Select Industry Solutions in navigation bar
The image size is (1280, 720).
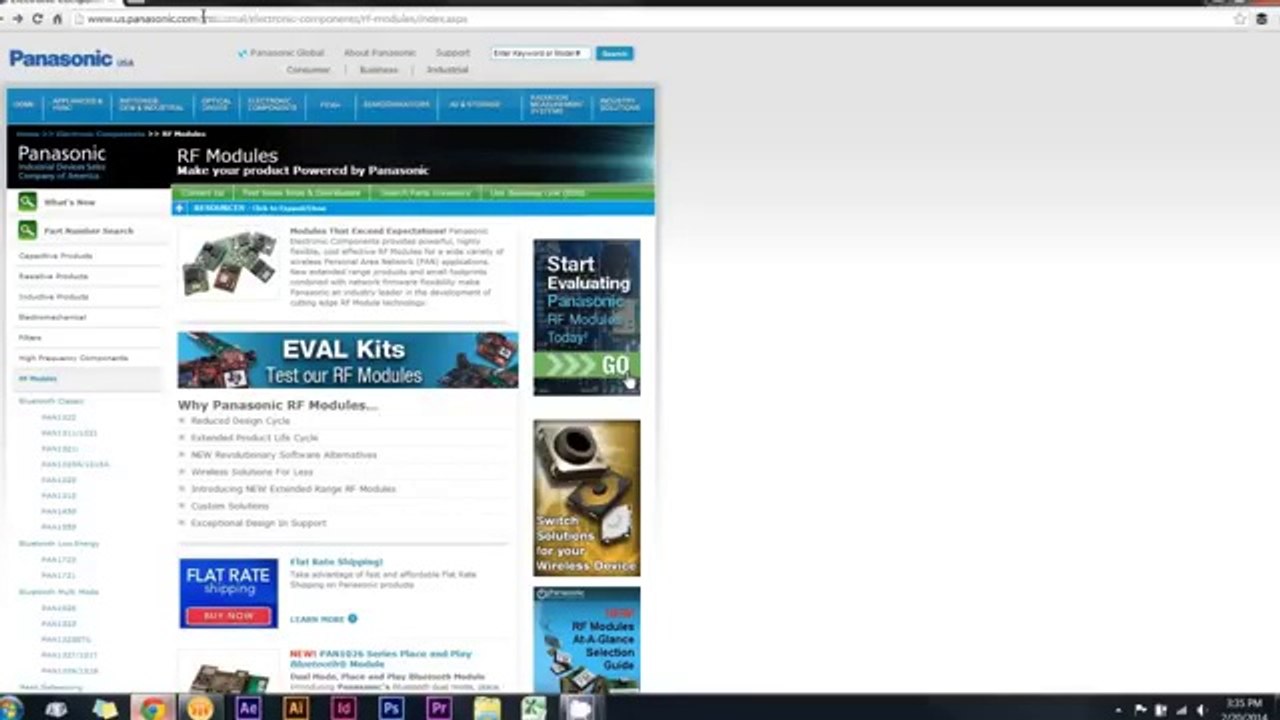(619, 105)
